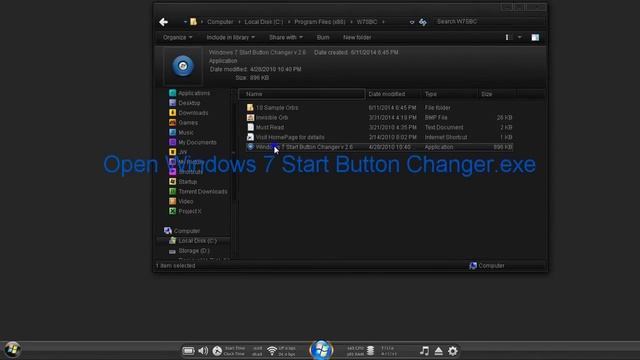This screenshot has width=640, height=360.
Task: Open the recent pages dropdown beside back arrow
Action: 185,22
